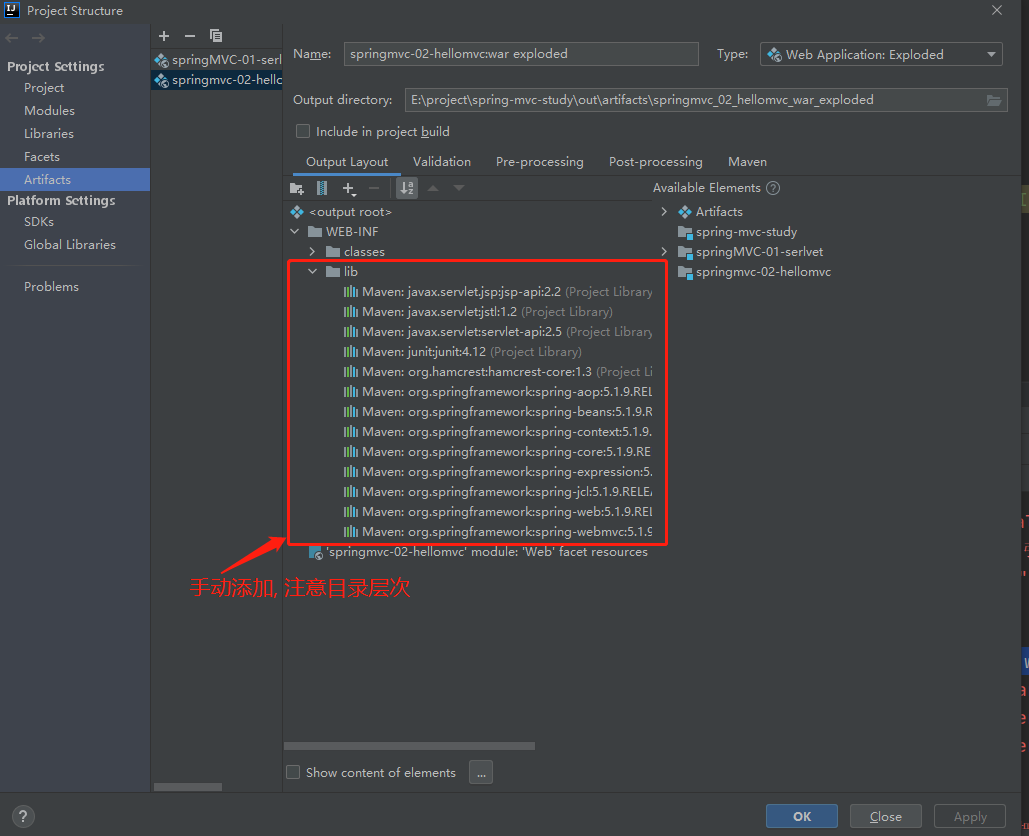This screenshot has height=836, width=1029.
Task: Click the Add artifact plus icon
Action: (x=164, y=36)
